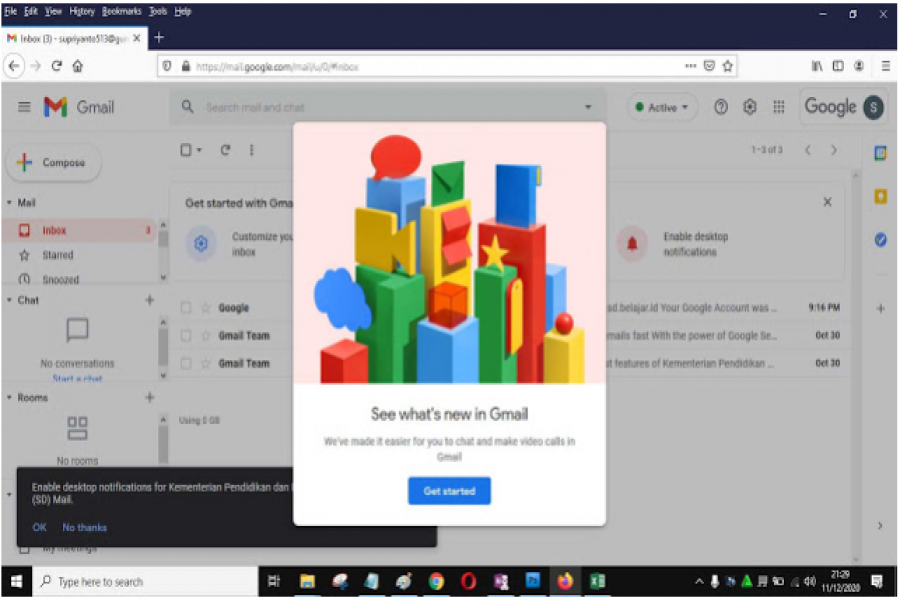Hide the side panel chevron
Viewport: 900px width, 600px height.
880,525
